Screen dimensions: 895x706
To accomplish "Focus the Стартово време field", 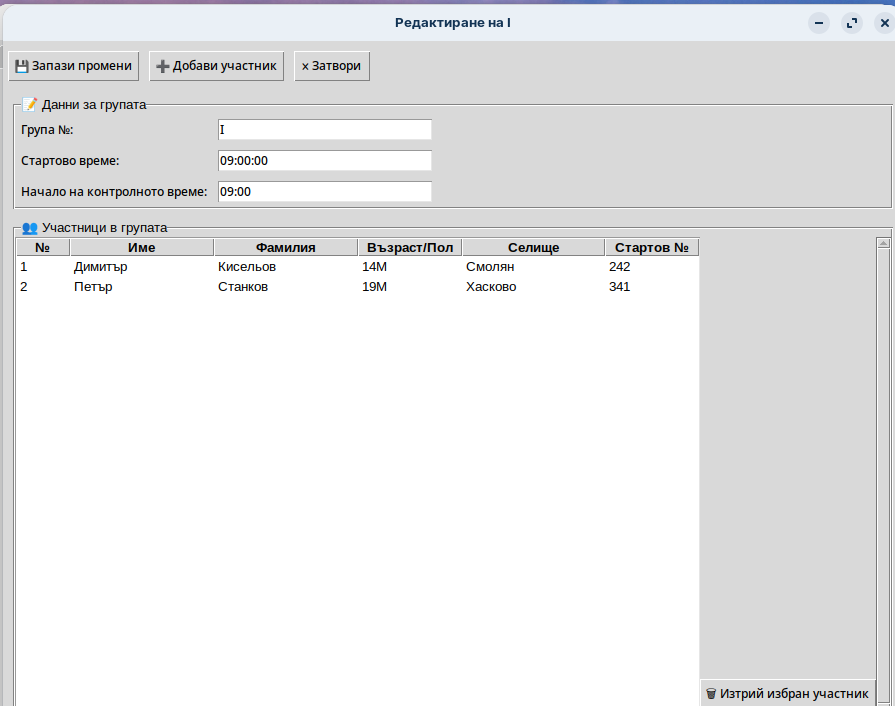I will [324, 161].
